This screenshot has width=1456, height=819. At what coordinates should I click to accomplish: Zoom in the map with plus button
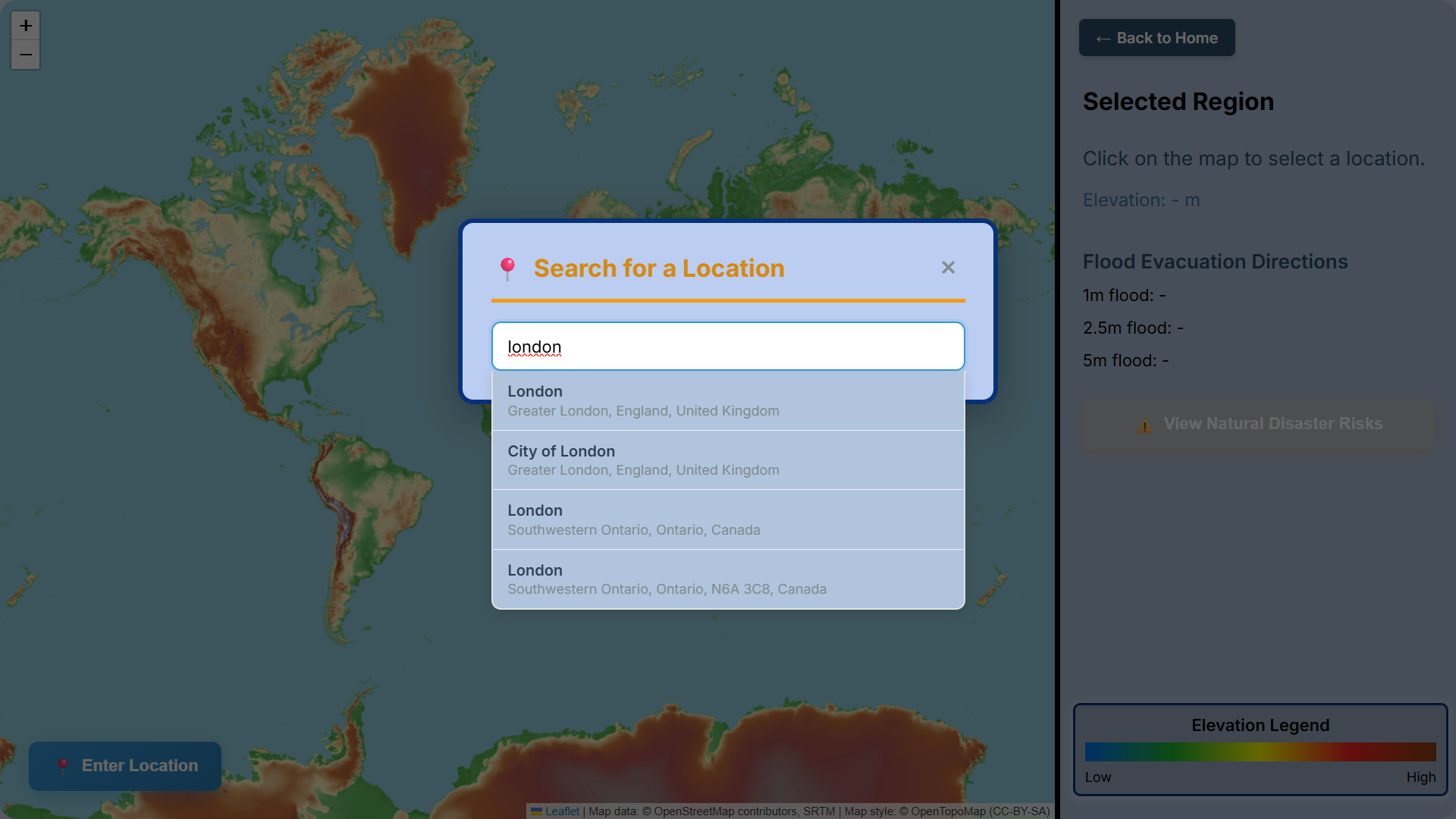(26, 26)
